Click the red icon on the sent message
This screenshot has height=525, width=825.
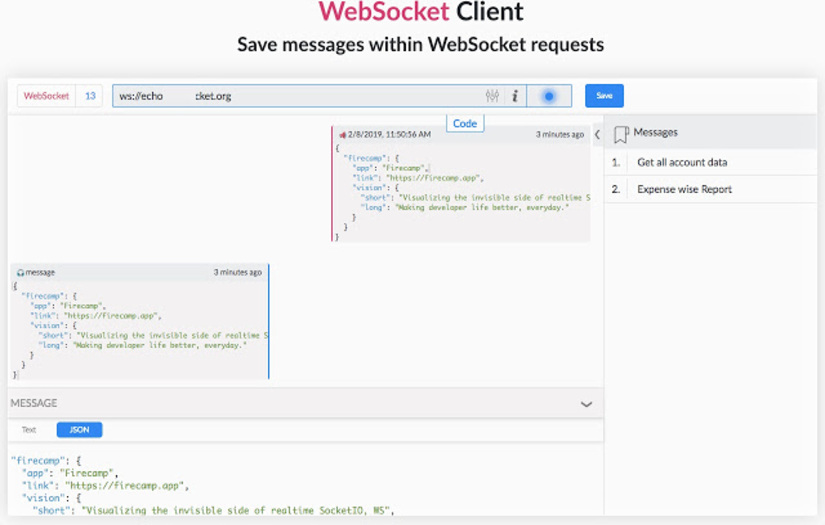point(341,134)
